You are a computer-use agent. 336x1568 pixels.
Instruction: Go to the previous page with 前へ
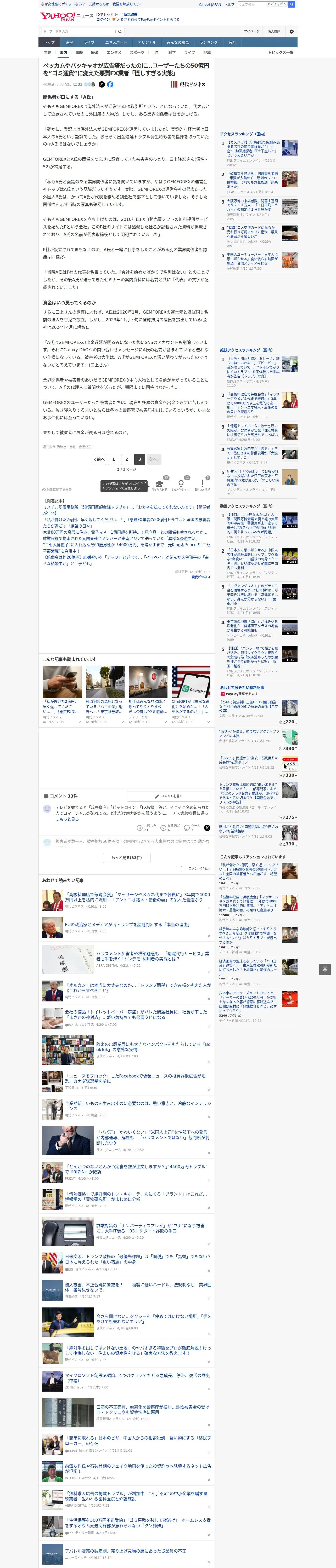click(99, 460)
